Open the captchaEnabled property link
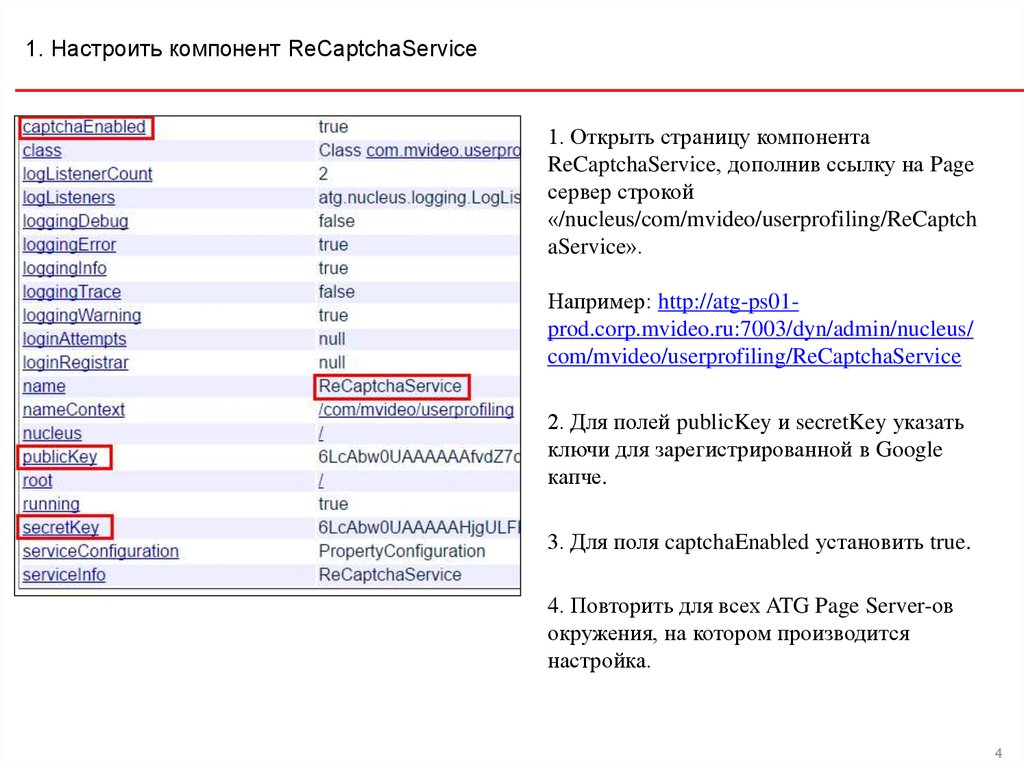1024x767 pixels. click(x=84, y=127)
